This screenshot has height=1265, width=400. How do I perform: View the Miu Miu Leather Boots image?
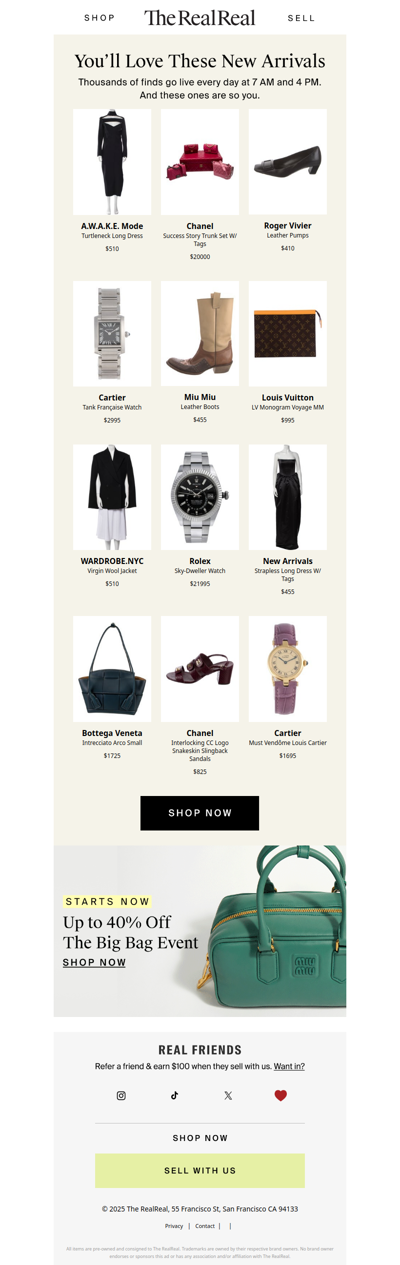point(200,334)
